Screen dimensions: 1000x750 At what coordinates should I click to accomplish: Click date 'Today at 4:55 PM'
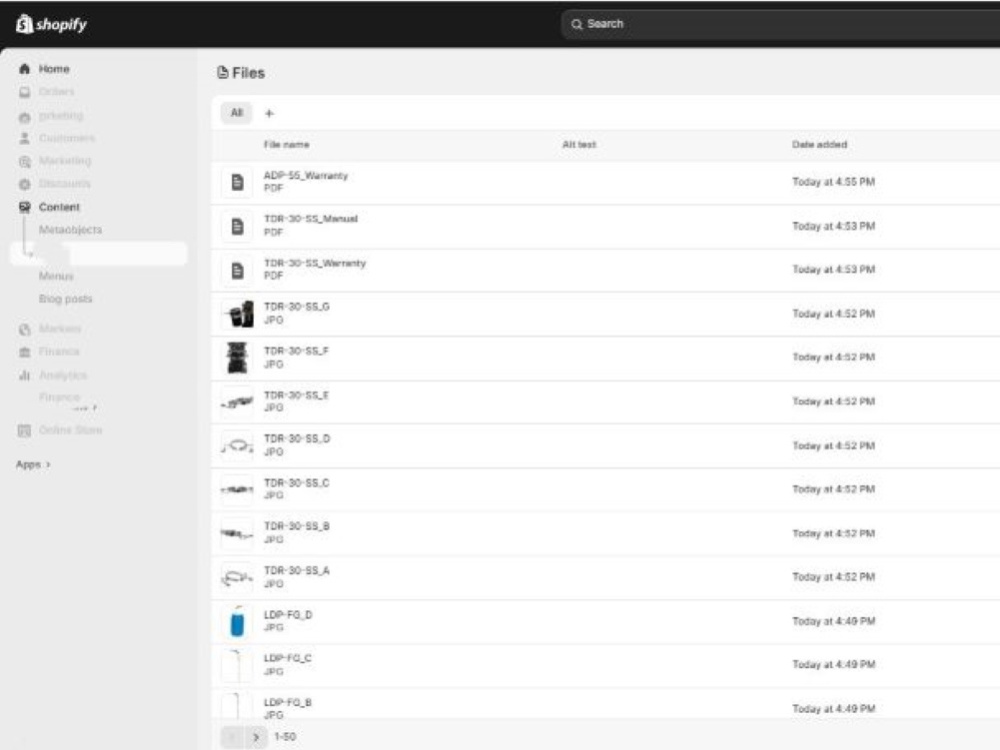point(834,182)
